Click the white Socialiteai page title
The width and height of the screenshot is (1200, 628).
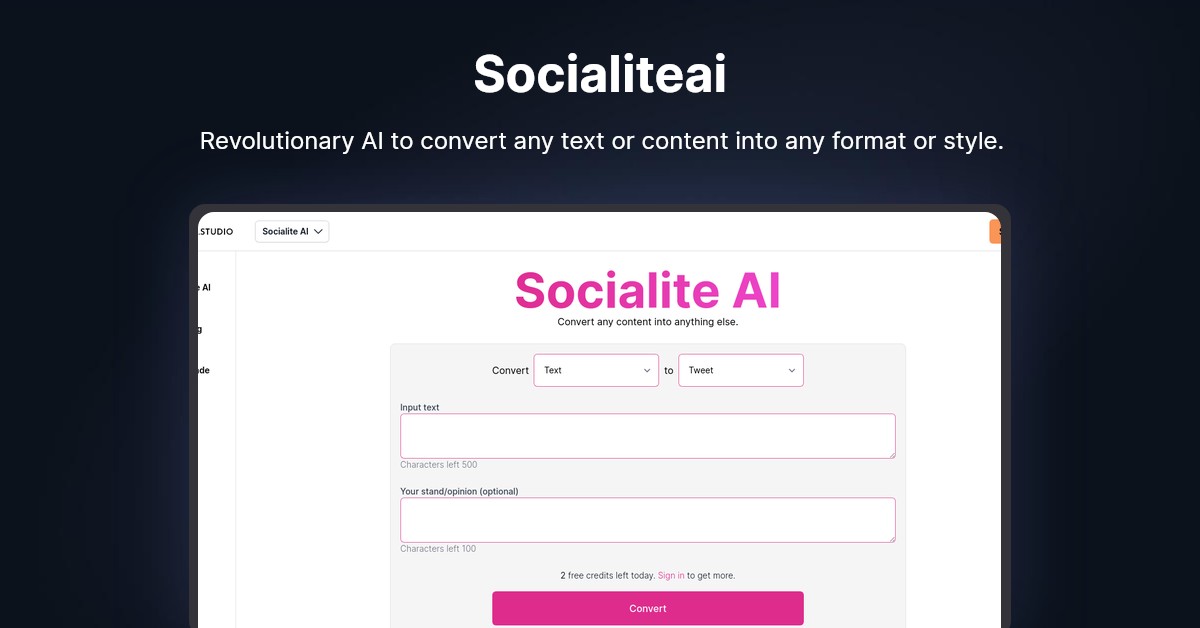(600, 74)
